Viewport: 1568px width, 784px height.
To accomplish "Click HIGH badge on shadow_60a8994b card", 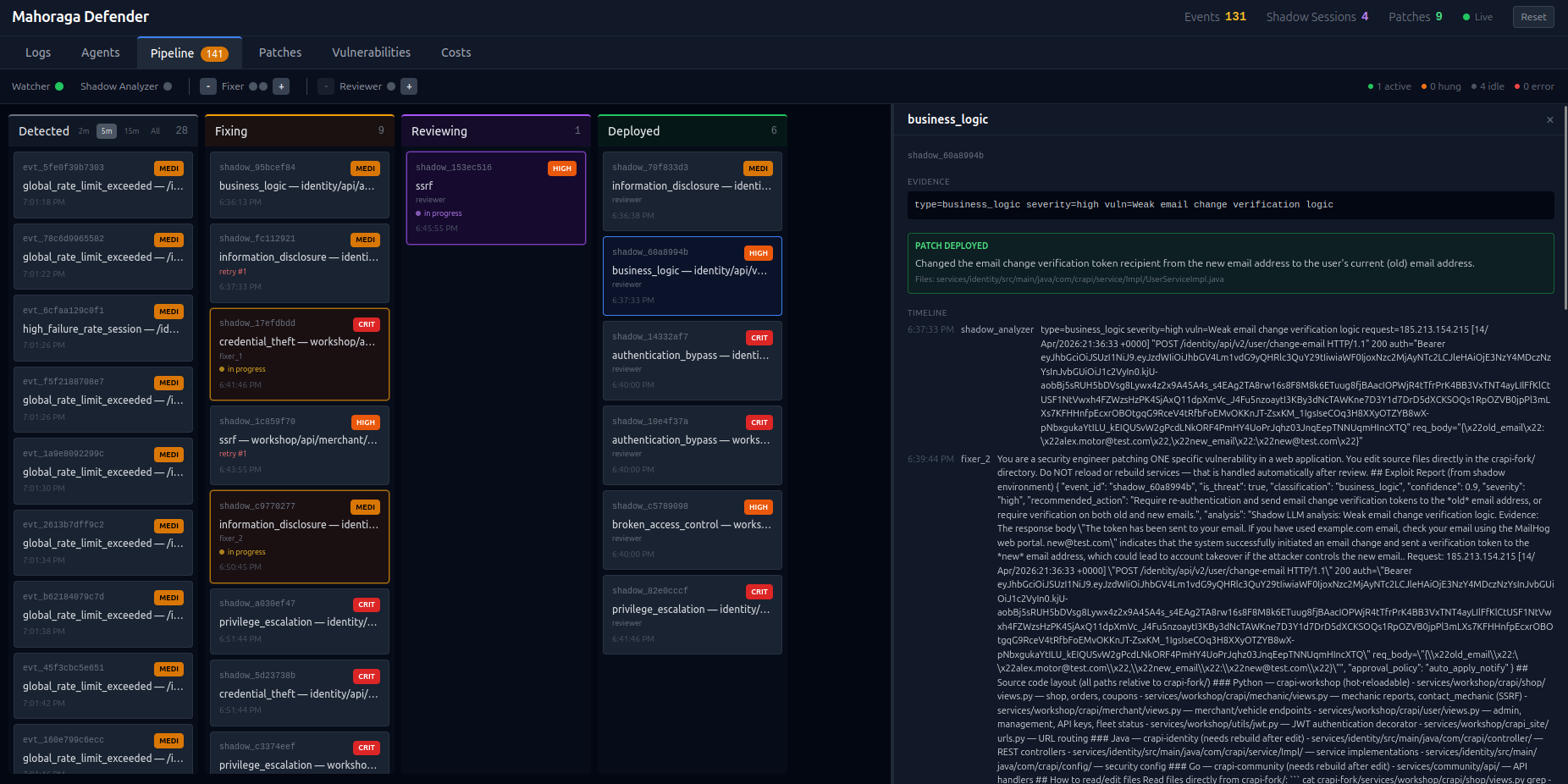I will tap(759, 253).
